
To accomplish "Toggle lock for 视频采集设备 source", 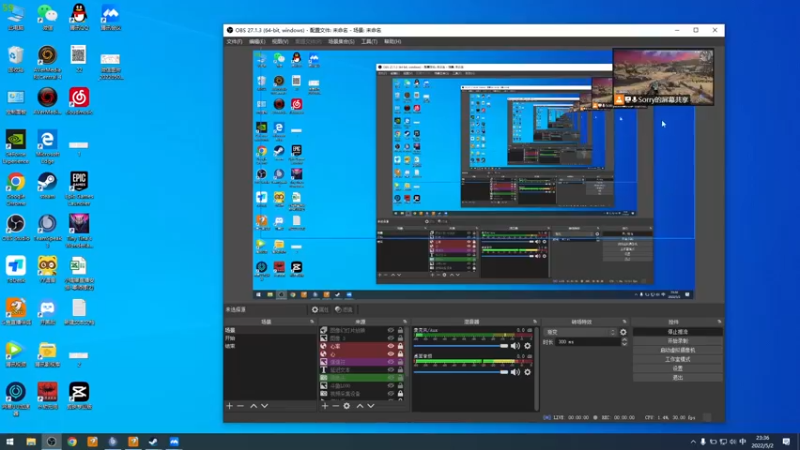I will point(400,393).
